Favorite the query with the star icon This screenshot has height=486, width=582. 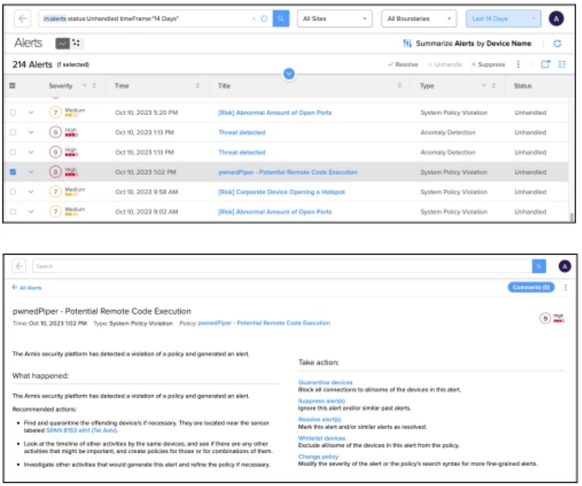[264, 19]
